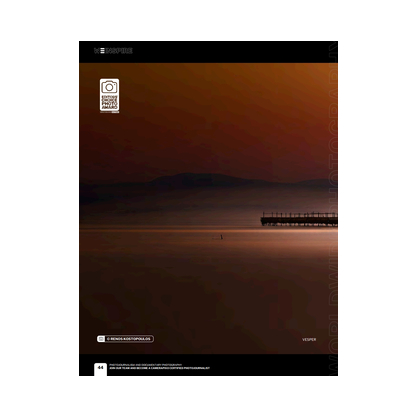Click the Photojournalism and Documentary Photography footer line
The height and width of the screenshot is (418, 418).
pyautogui.click(x=146, y=365)
